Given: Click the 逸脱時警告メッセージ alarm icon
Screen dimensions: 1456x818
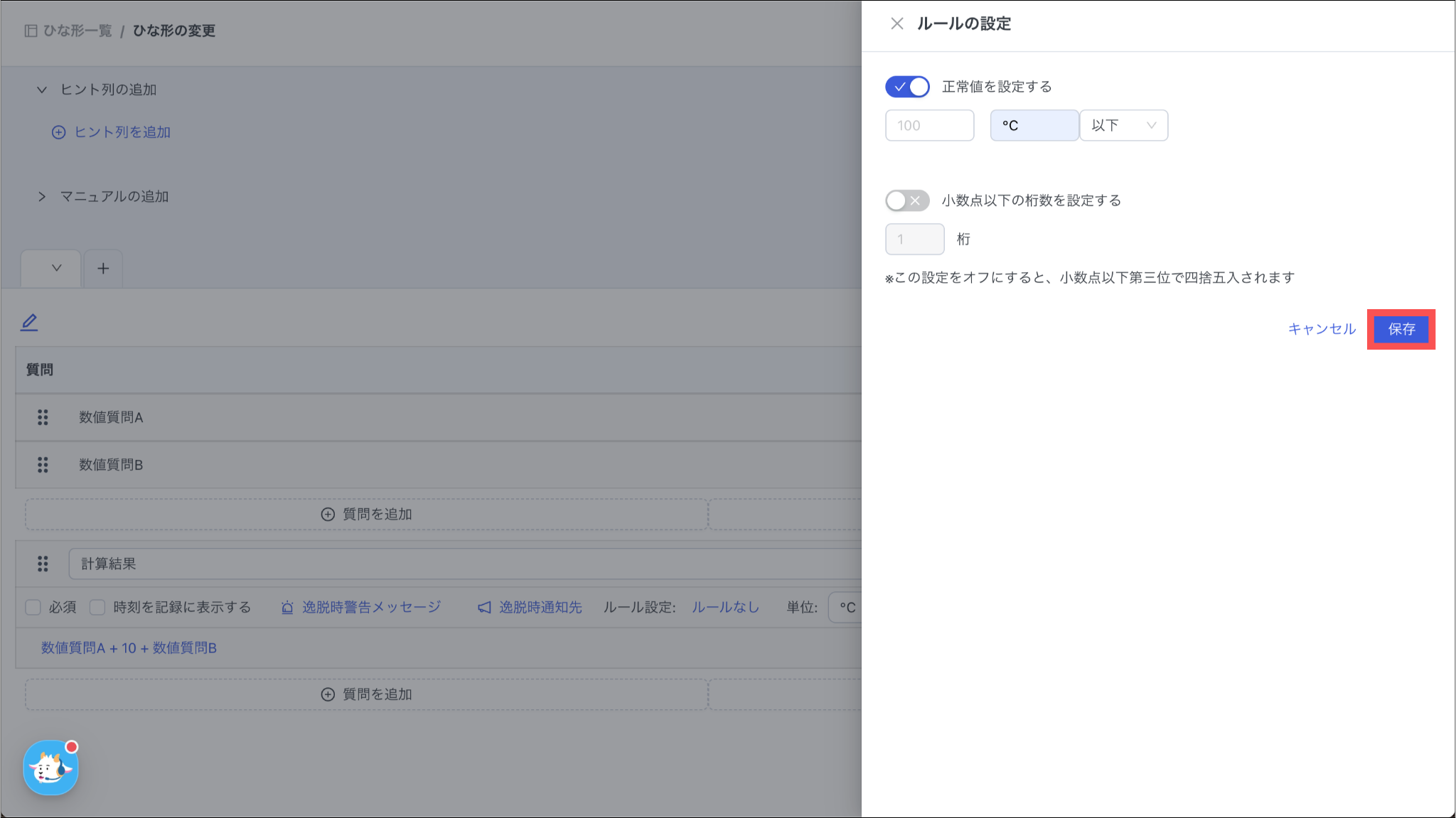Looking at the screenshot, I should click(287, 608).
